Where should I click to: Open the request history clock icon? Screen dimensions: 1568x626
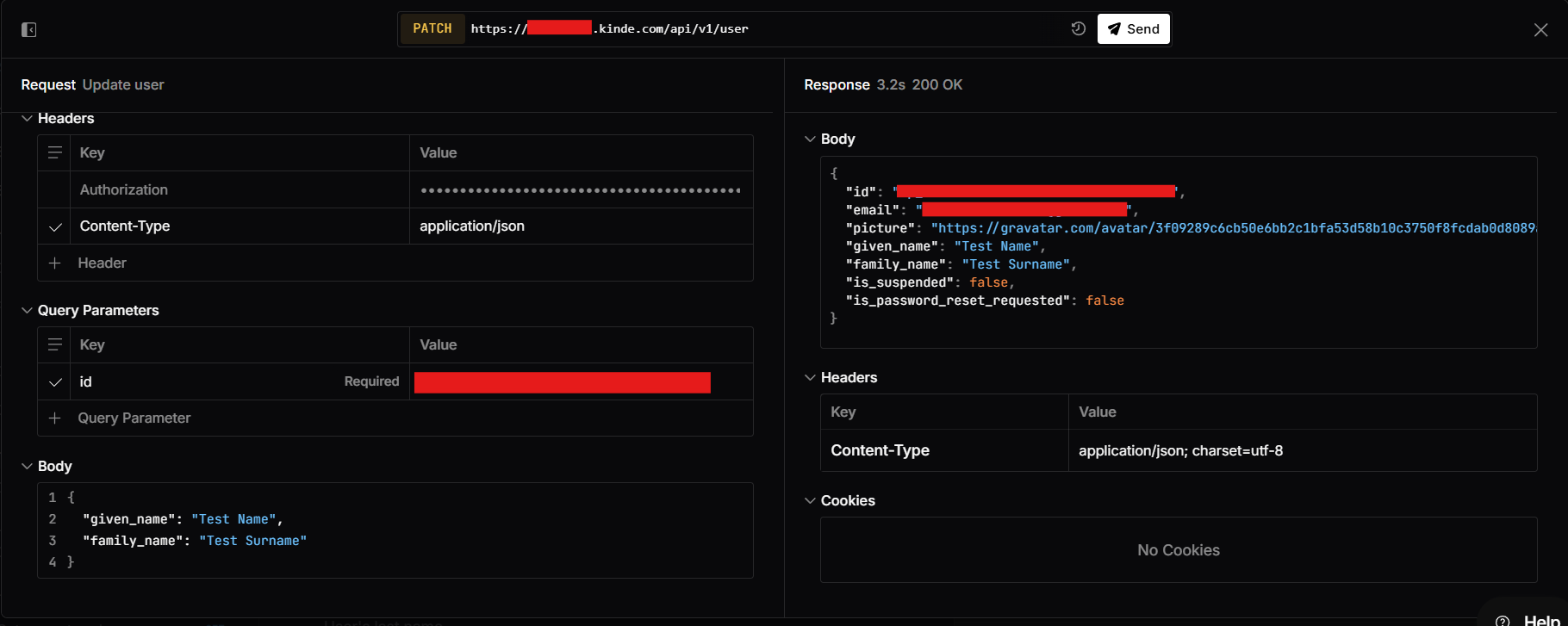click(x=1078, y=28)
